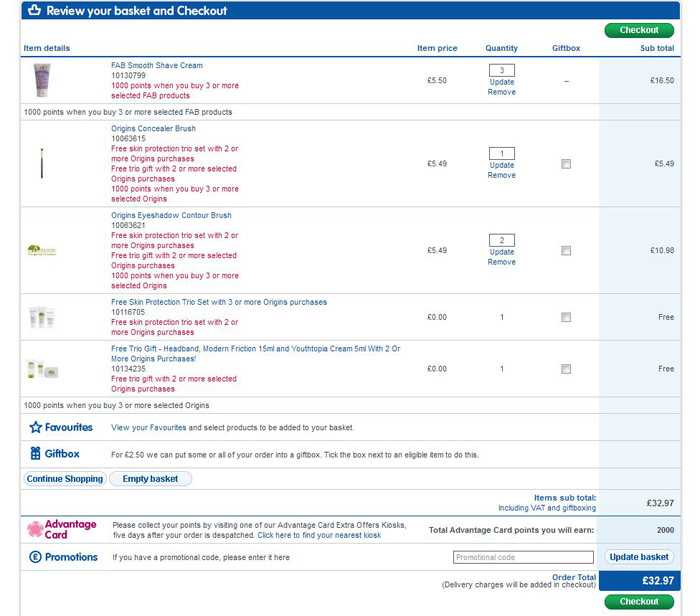Screen dimensions: 700x616
Task: Click the Promotional code input field
Action: (523, 558)
